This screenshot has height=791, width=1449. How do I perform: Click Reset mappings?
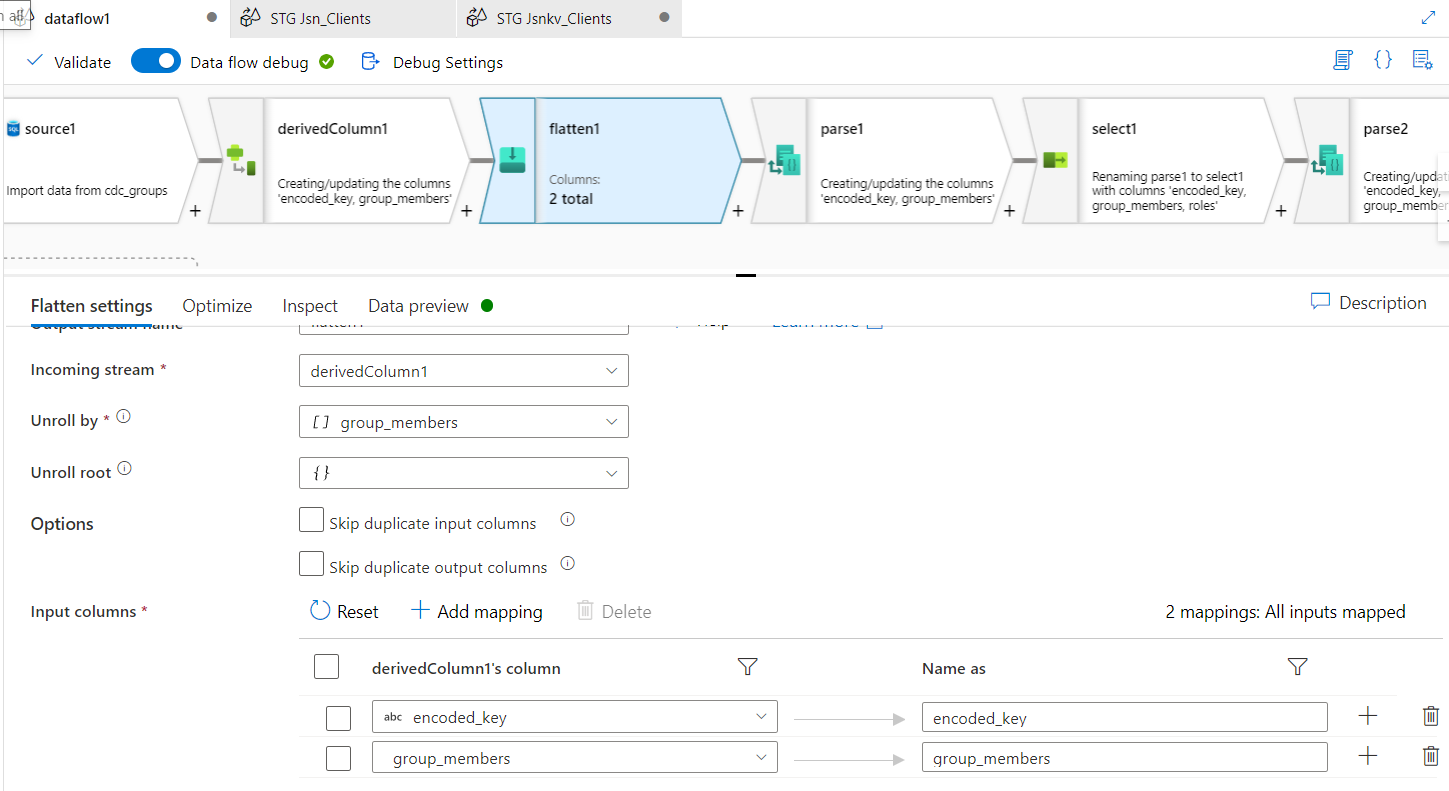[x=344, y=611]
